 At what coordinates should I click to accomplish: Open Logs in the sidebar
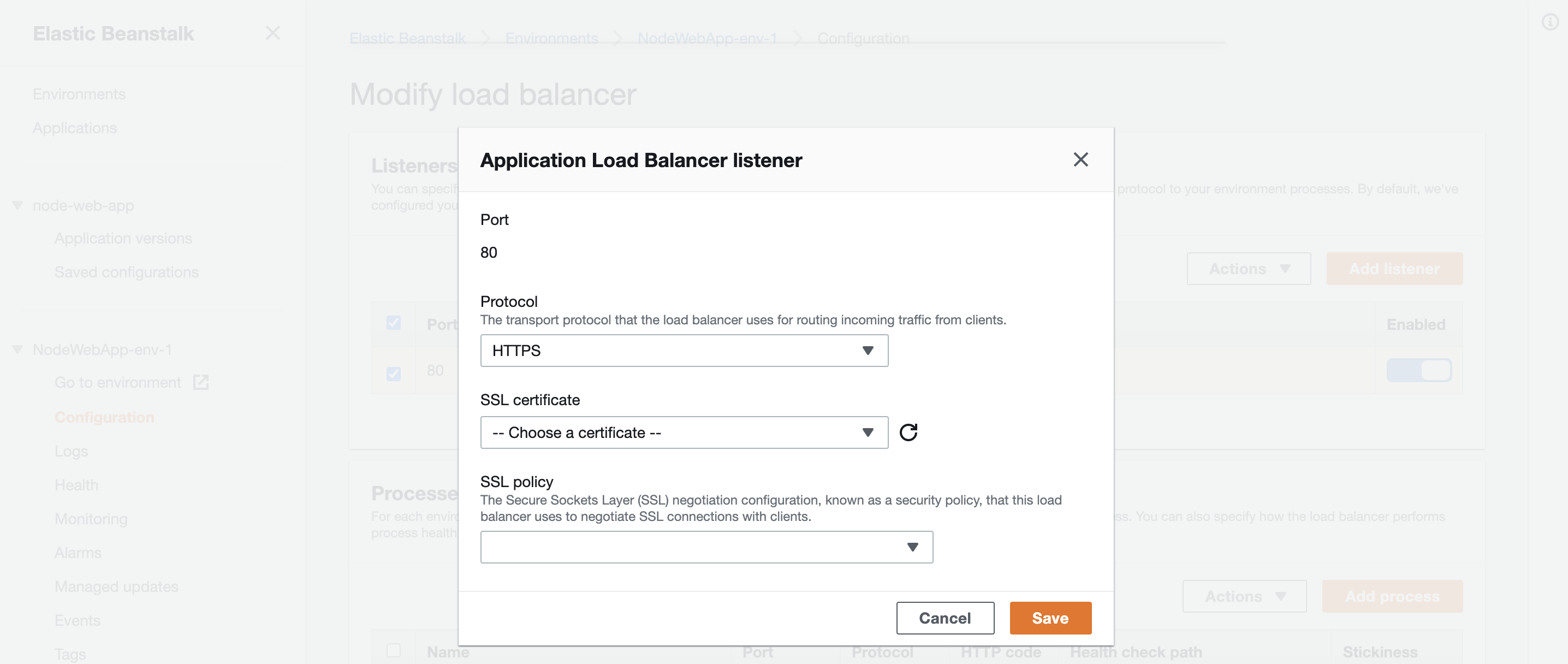(71, 451)
